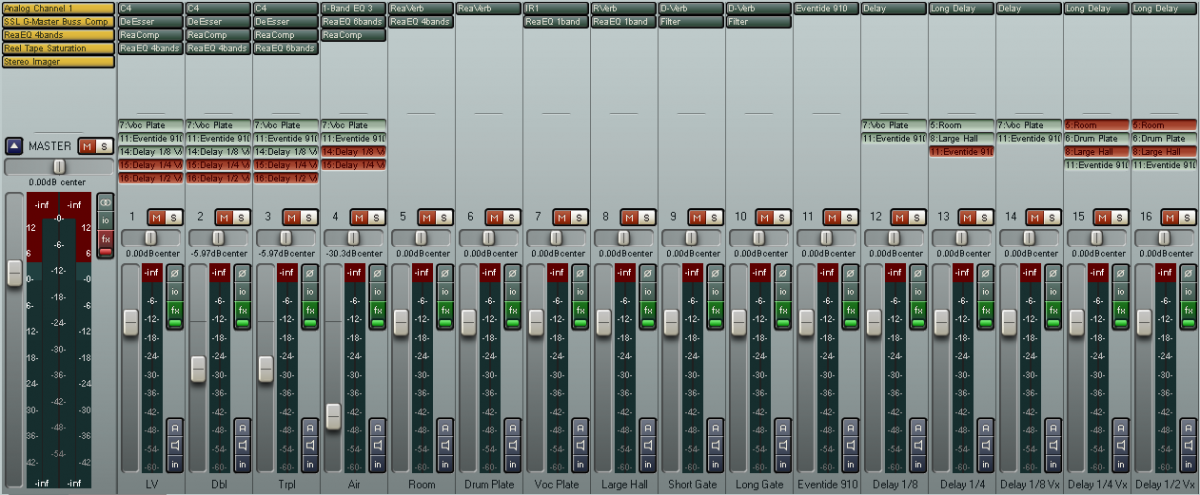
Task: Open automation mode menu on Air track
Action: [x=376, y=427]
